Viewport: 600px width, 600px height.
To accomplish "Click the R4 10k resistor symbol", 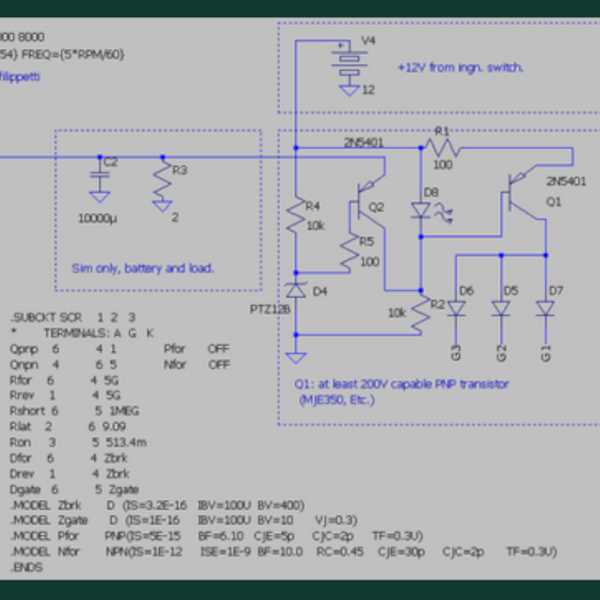I will point(296,216).
